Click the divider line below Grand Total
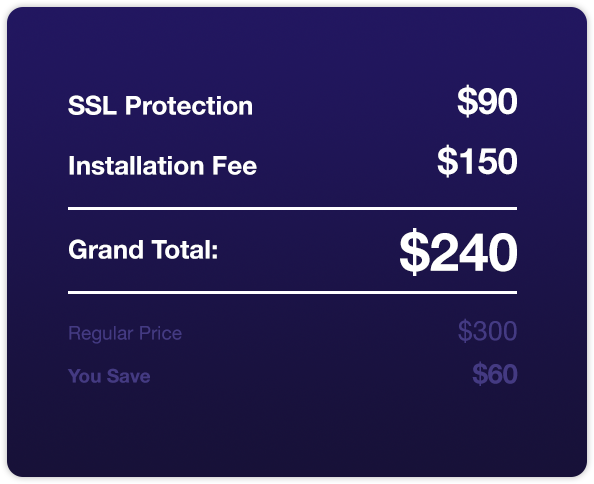 [x=292, y=292]
